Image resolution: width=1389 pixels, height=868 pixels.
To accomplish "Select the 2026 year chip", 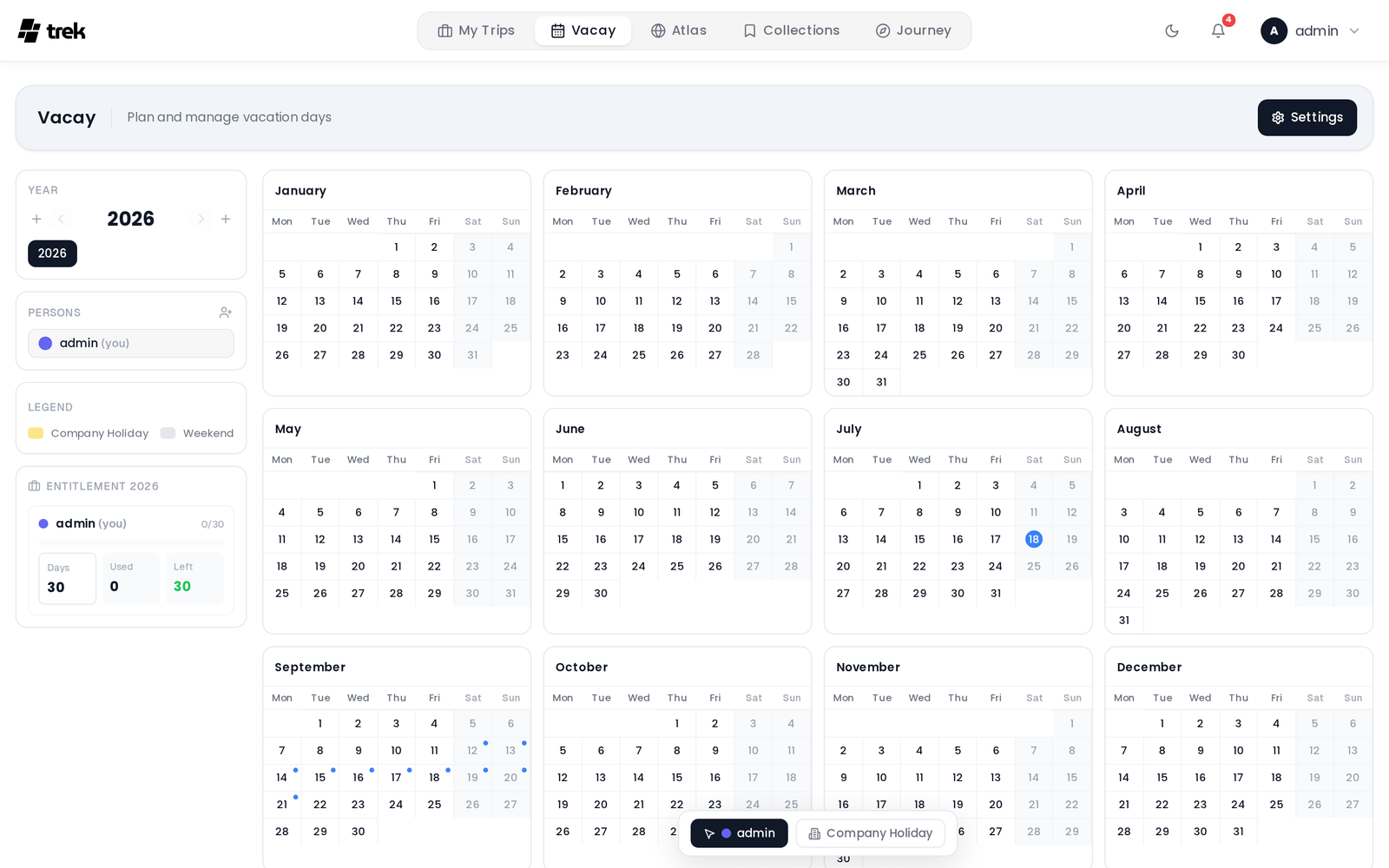I will pyautogui.click(x=52, y=253).
